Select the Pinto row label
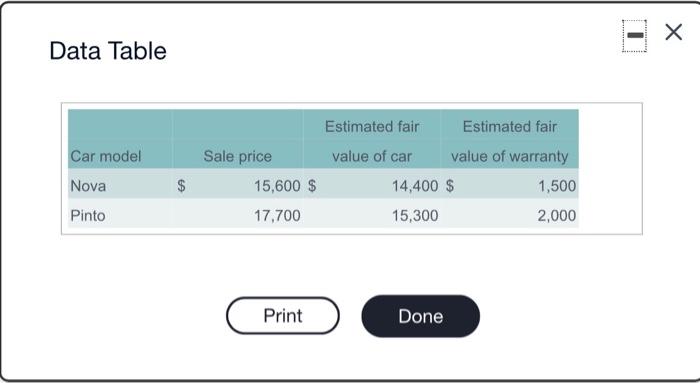The height and width of the screenshot is (383, 700). (x=88, y=216)
